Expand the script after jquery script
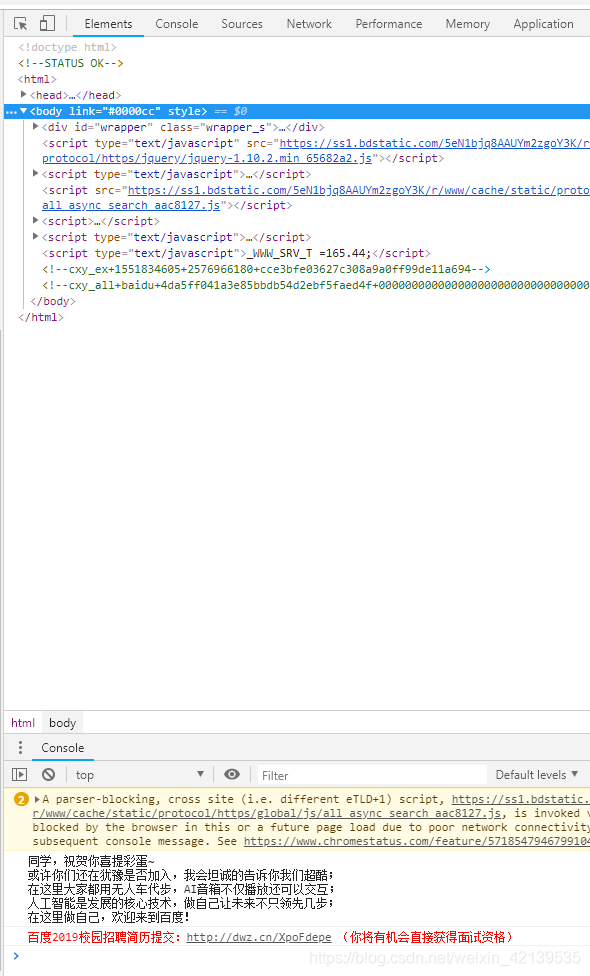 [x=35, y=174]
